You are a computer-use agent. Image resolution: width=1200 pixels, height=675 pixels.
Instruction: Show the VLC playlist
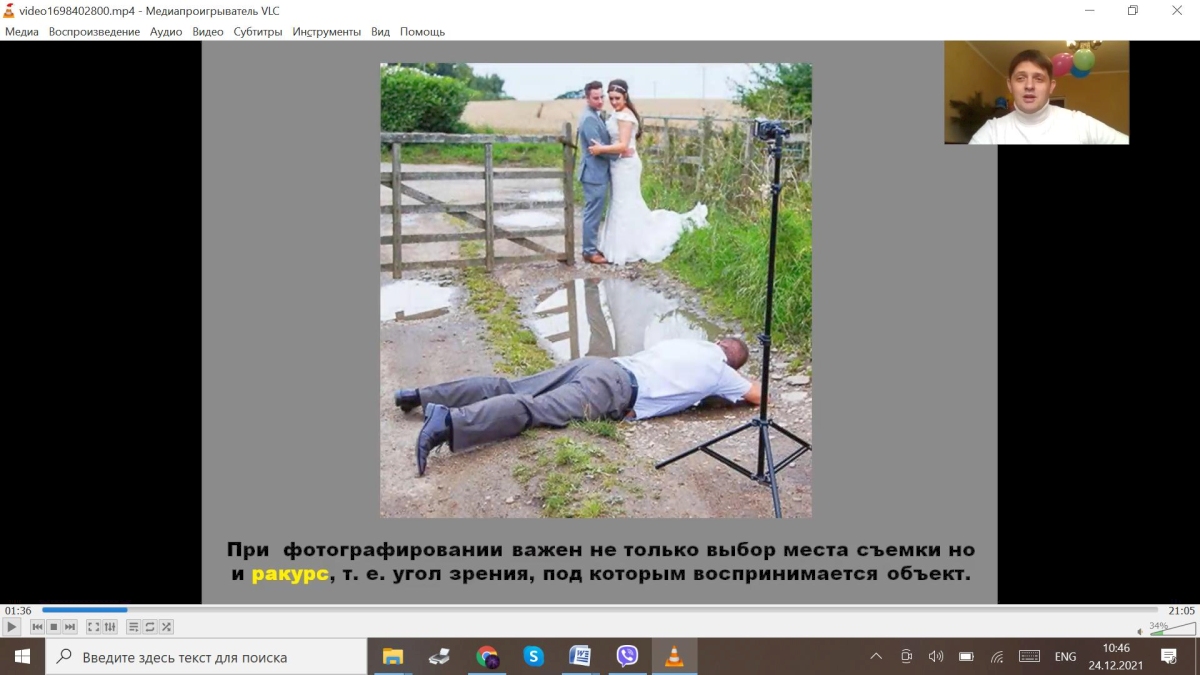tap(134, 627)
